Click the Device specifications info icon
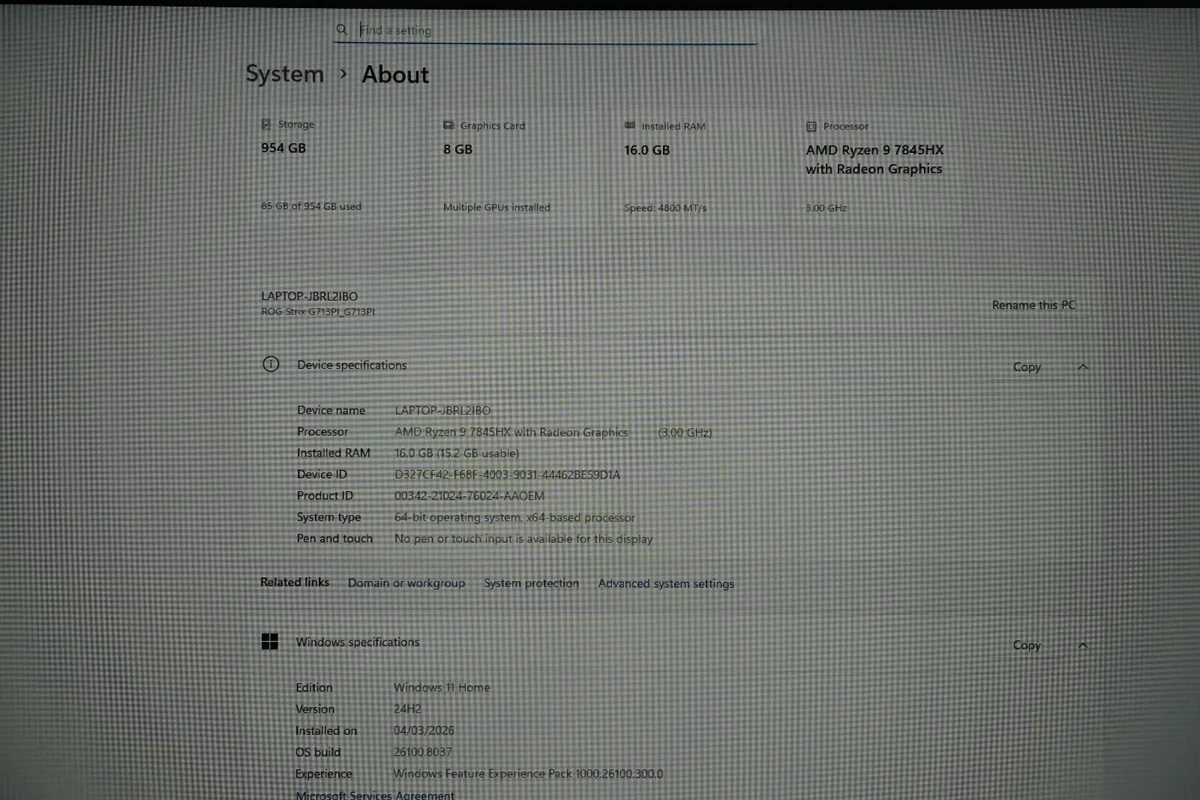This screenshot has height=800, width=1200. (270, 365)
